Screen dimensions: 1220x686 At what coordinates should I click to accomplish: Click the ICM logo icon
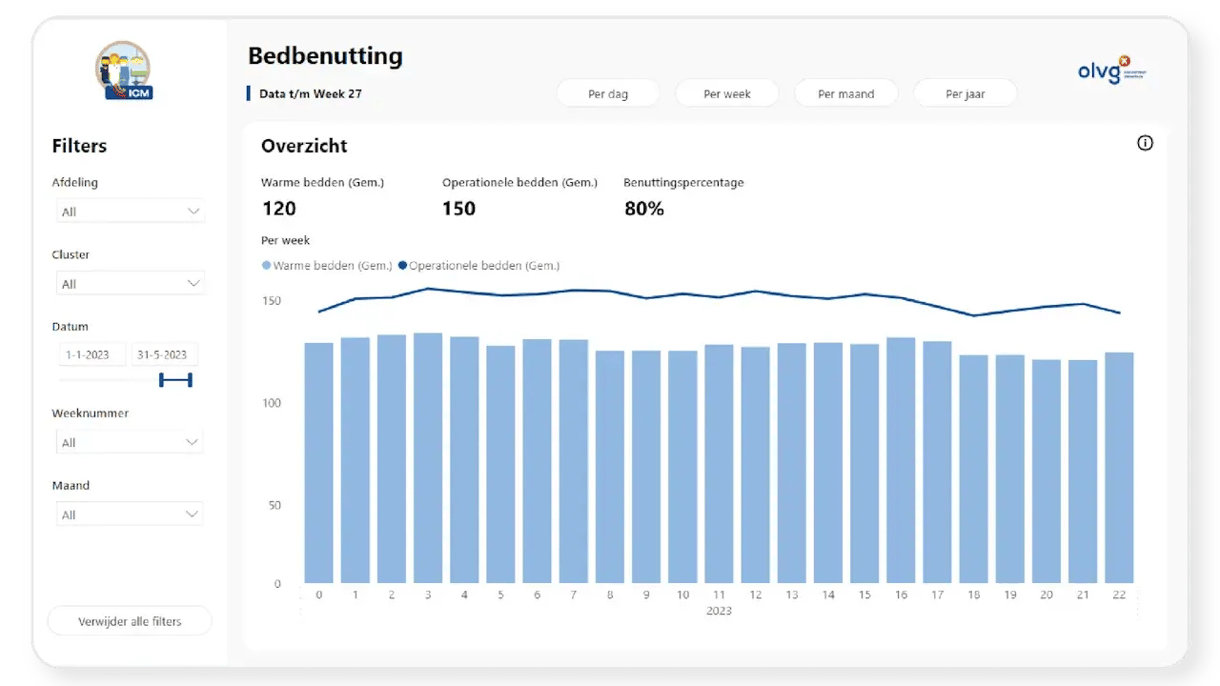124,72
